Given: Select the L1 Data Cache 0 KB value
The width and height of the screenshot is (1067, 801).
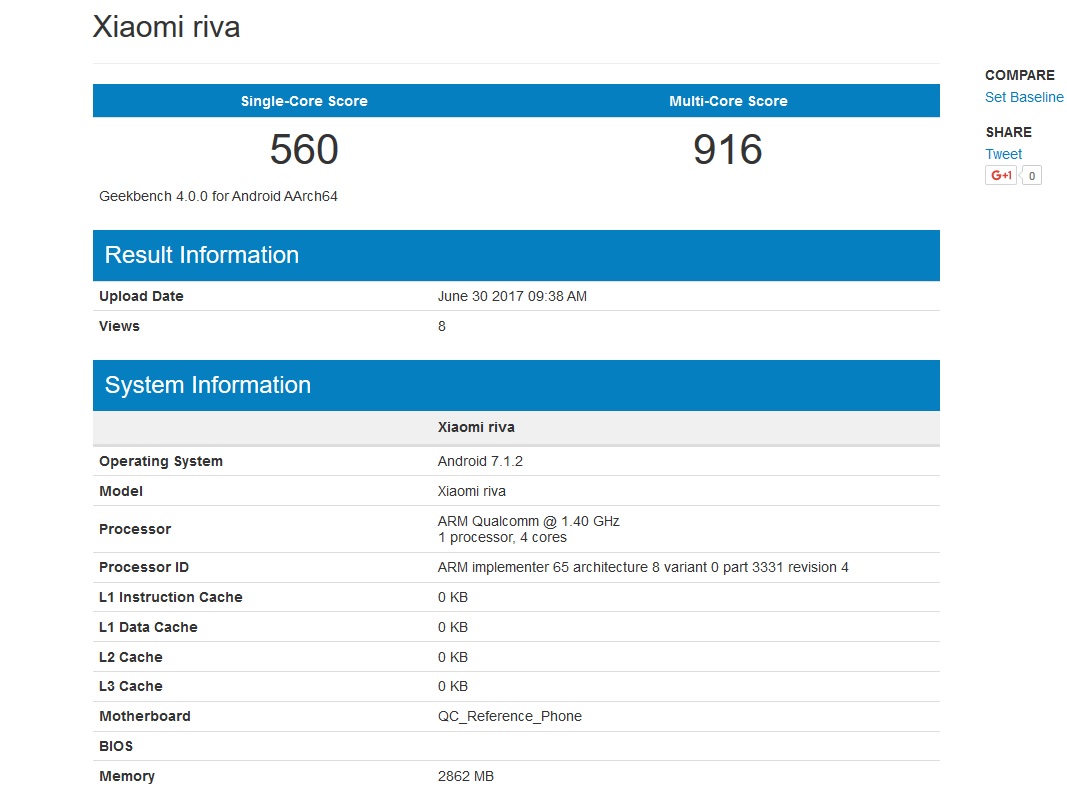Looking at the screenshot, I should pos(453,627).
